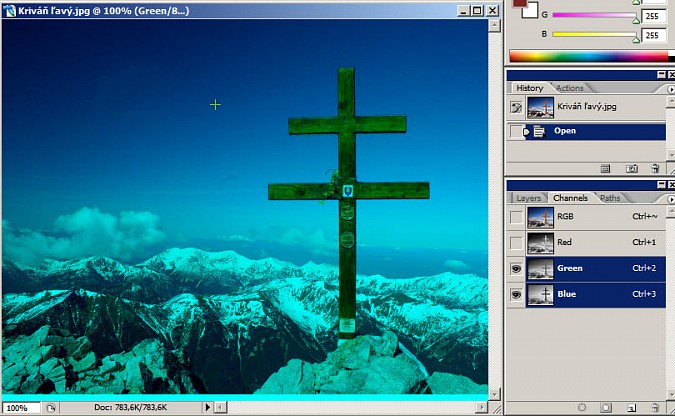Click the Red channel thumbnail
The height and width of the screenshot is (416, 675).
(x=540, y=243)
